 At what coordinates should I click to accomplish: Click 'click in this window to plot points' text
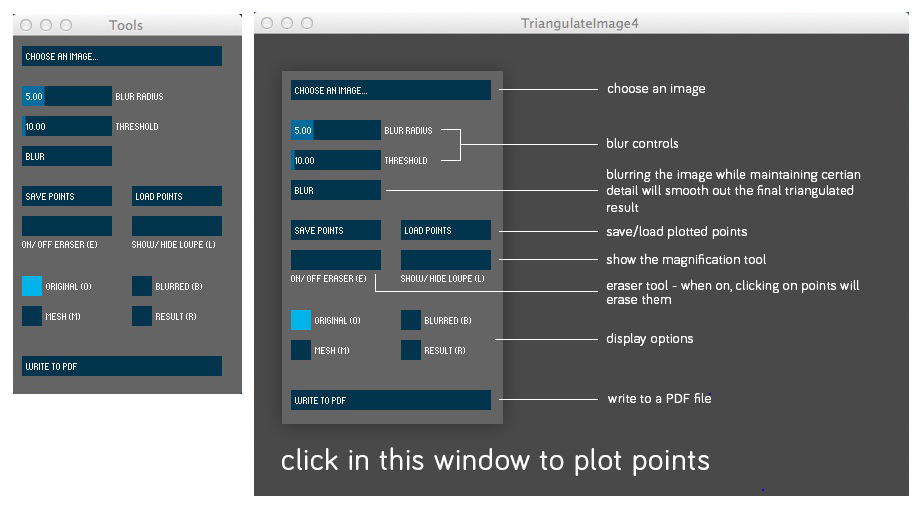tap(495, 461)
